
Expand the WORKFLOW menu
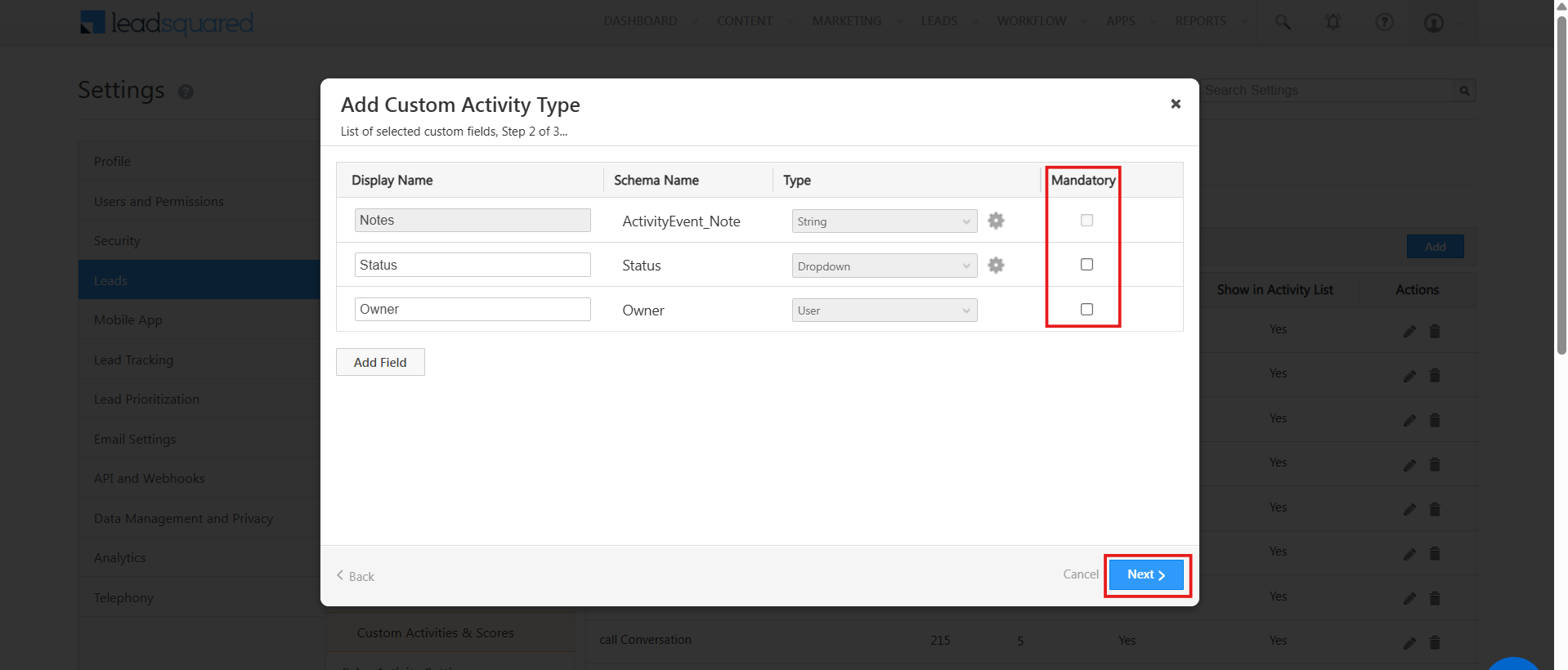[x=1042, y=21]
